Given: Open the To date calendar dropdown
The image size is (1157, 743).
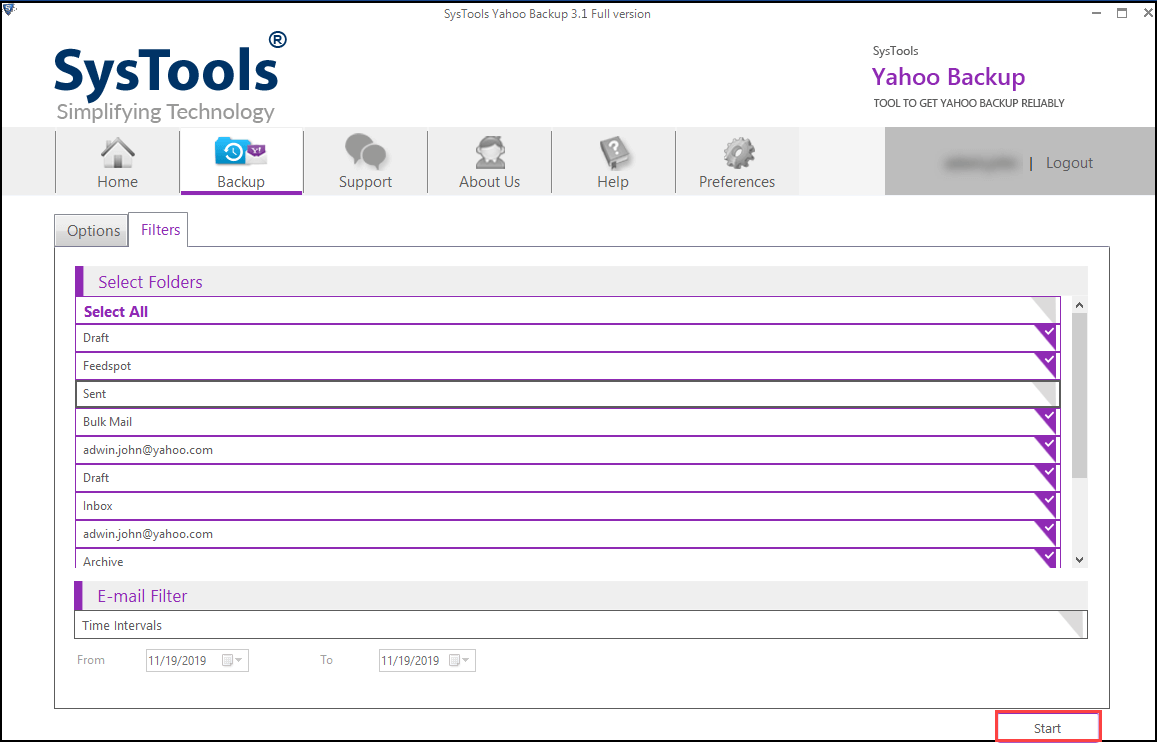Looking at the screenshot, I should tap(460, 660).
